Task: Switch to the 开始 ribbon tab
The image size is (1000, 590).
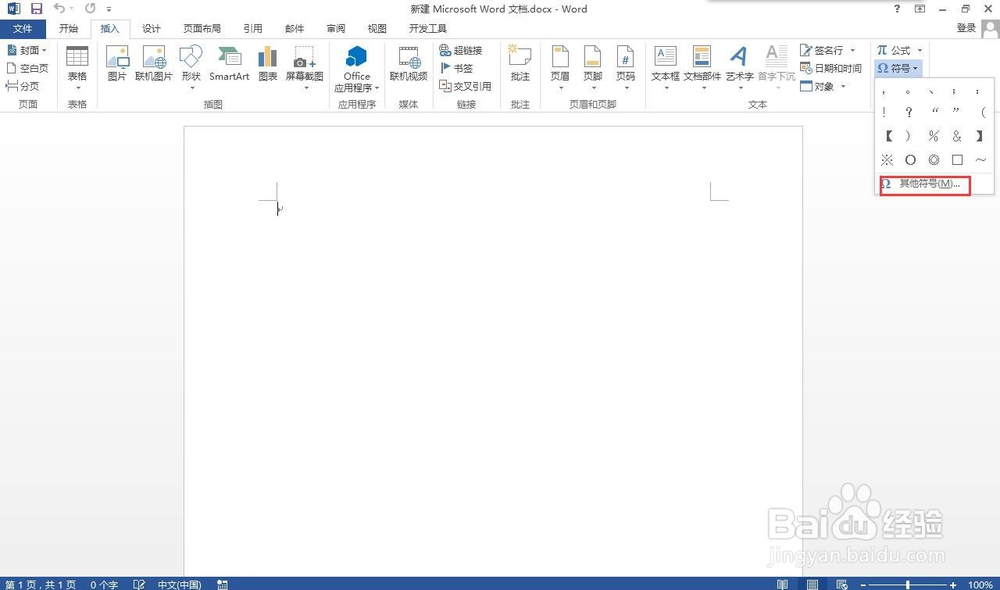Action: click(68, 29)
